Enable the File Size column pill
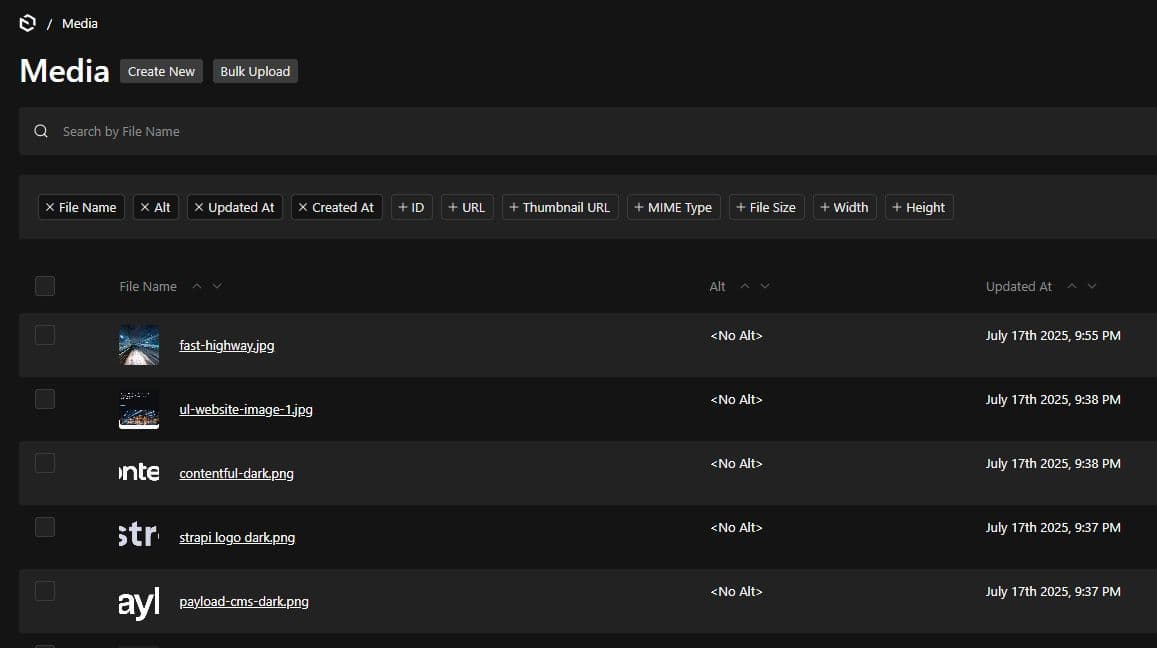 coord(766,207)
